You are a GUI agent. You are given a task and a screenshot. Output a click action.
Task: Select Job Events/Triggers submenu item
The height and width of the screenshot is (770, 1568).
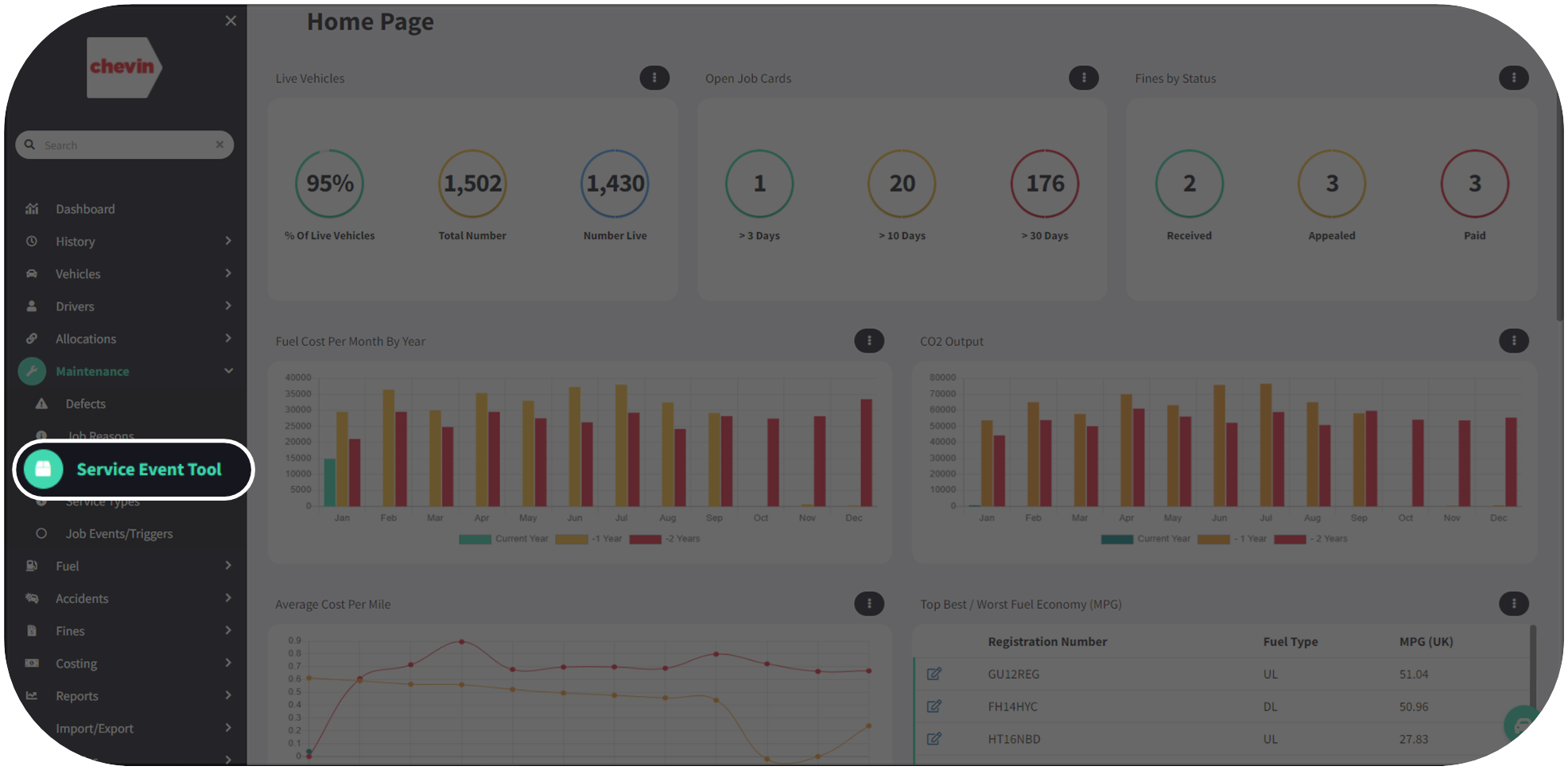(118, 534)
